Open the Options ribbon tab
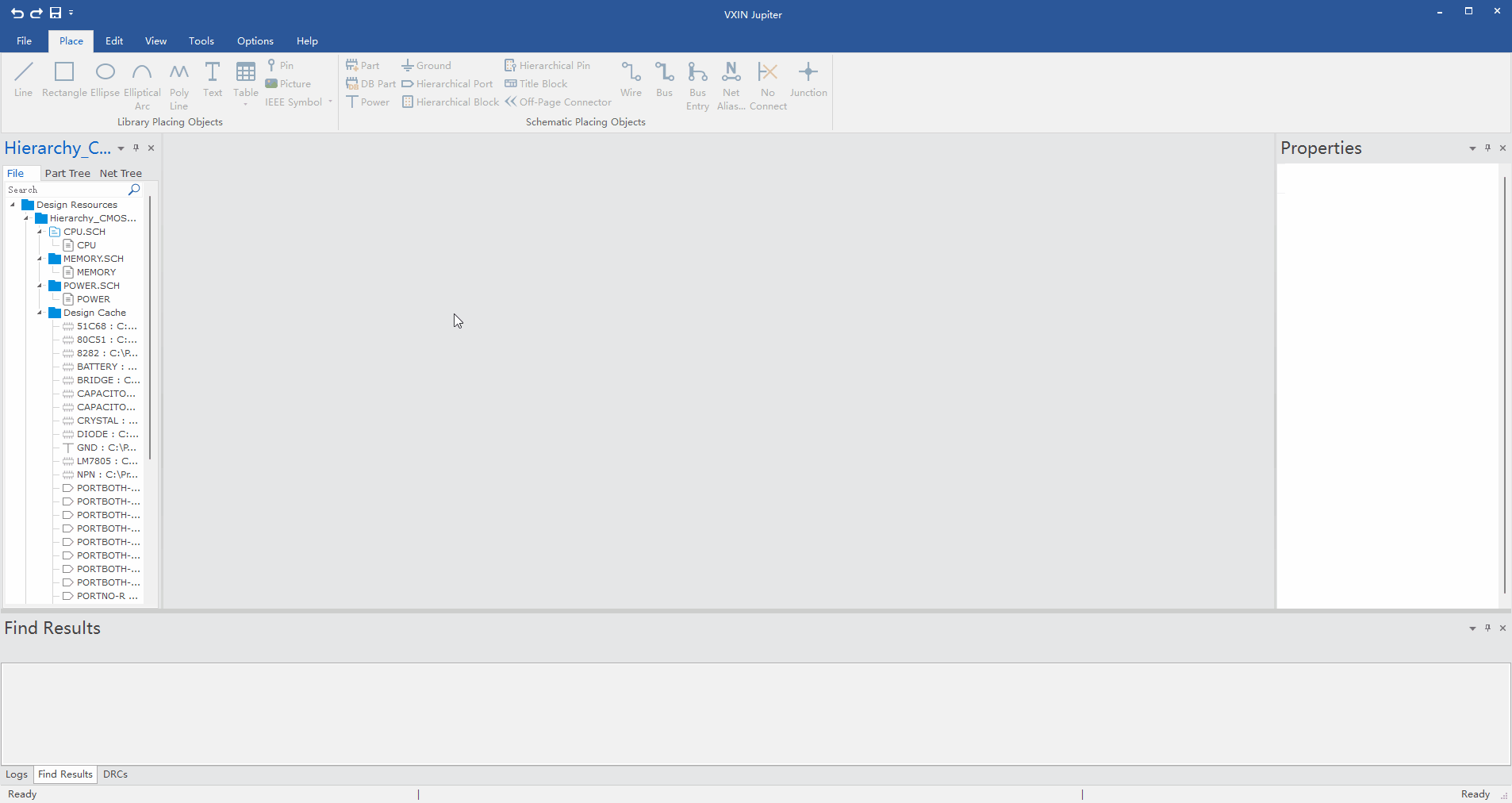 pos(255,41)
